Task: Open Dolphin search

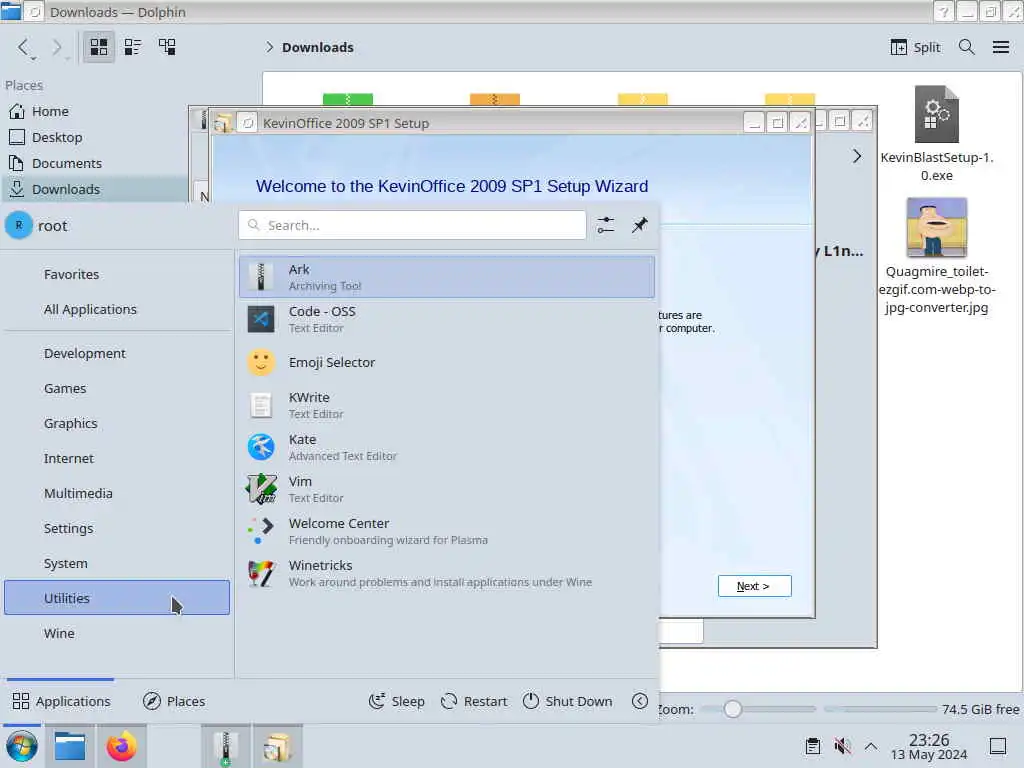Action: [967, 47]
